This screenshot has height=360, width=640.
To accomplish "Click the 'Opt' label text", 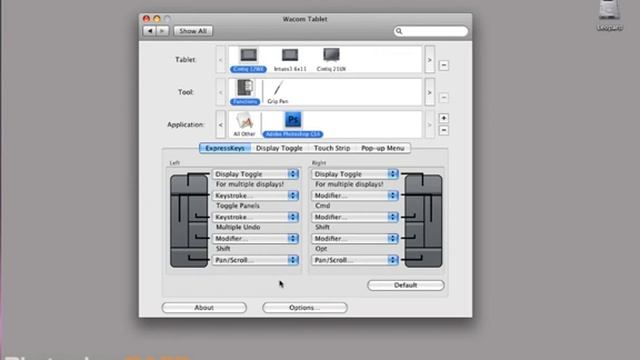I will click(x=321, y=249).
